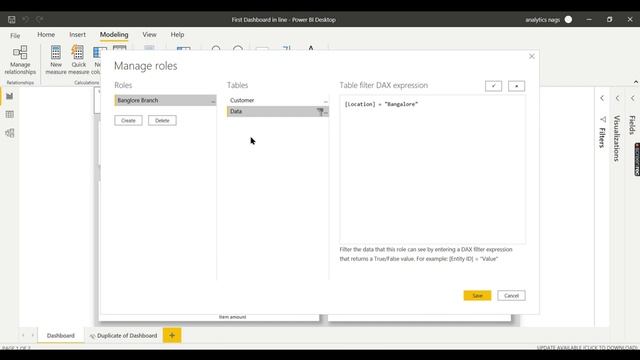Switch to Report view in left sidebar

(10, 96)
